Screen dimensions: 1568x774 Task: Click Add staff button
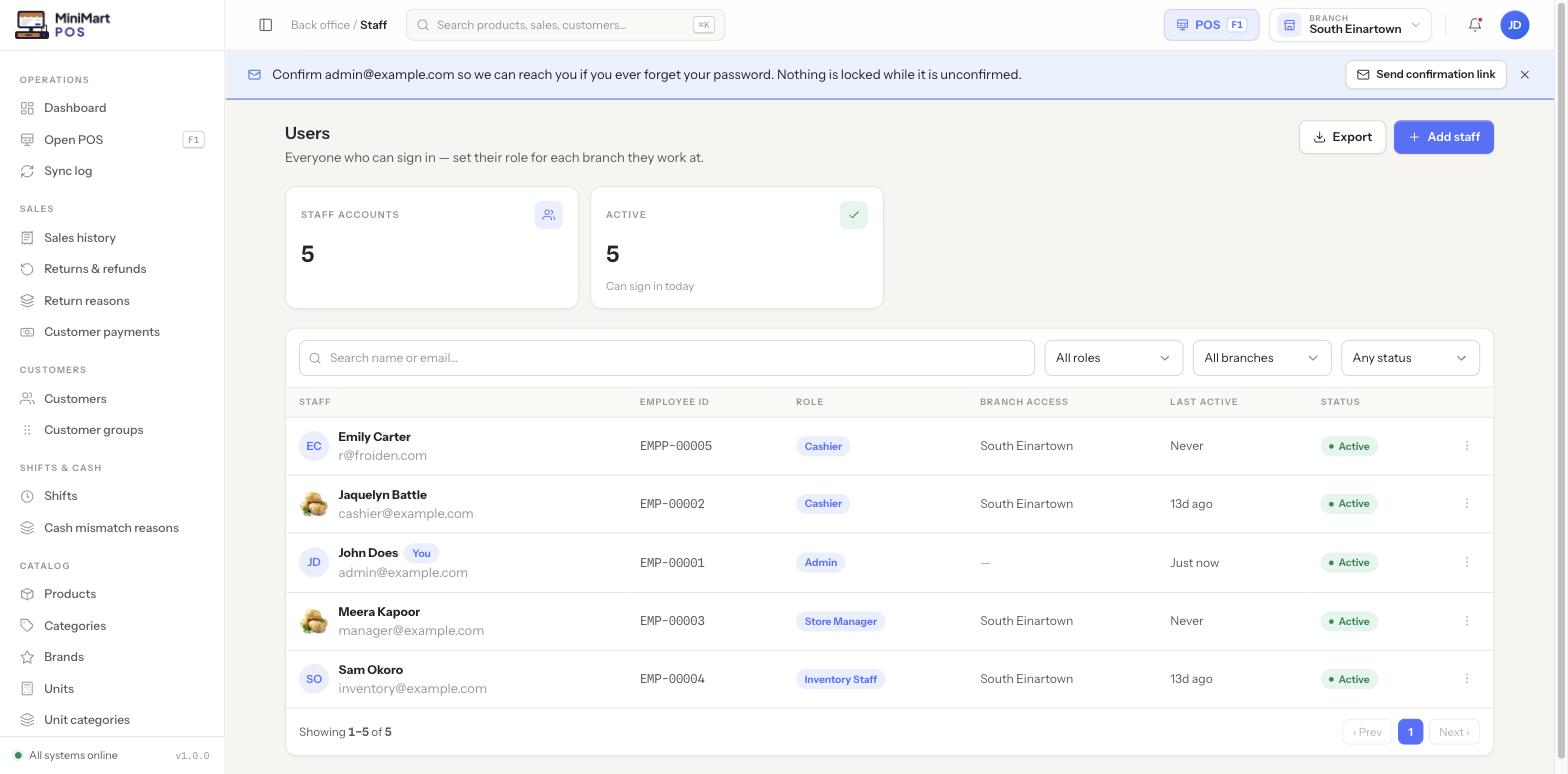click(1444, 137)
